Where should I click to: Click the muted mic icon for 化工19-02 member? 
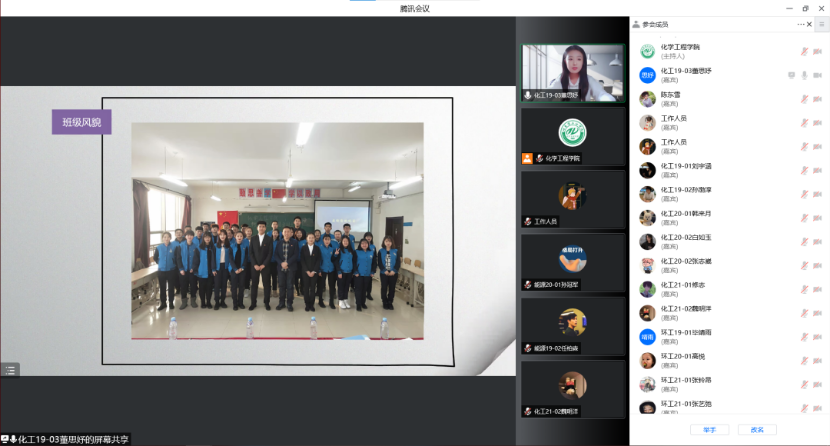[x=804, y=194]
